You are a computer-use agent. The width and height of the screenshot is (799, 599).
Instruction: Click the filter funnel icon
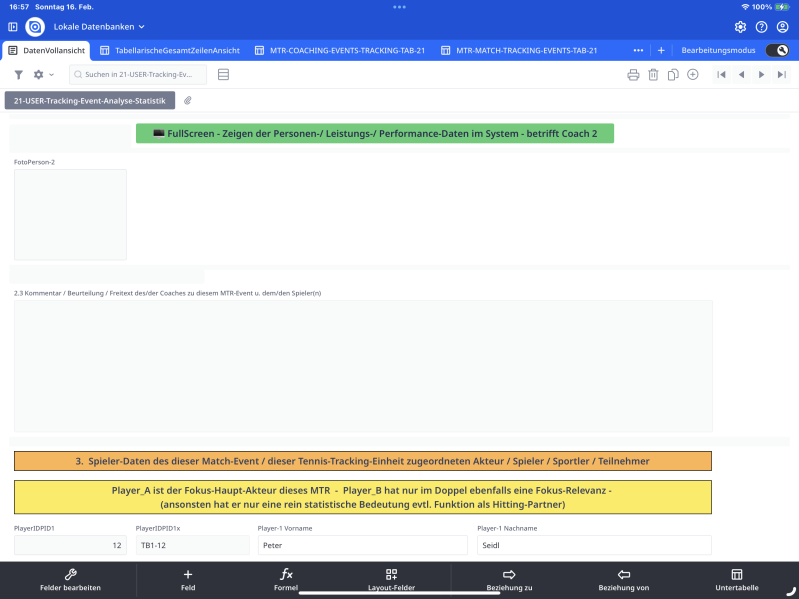click(19, 75)
